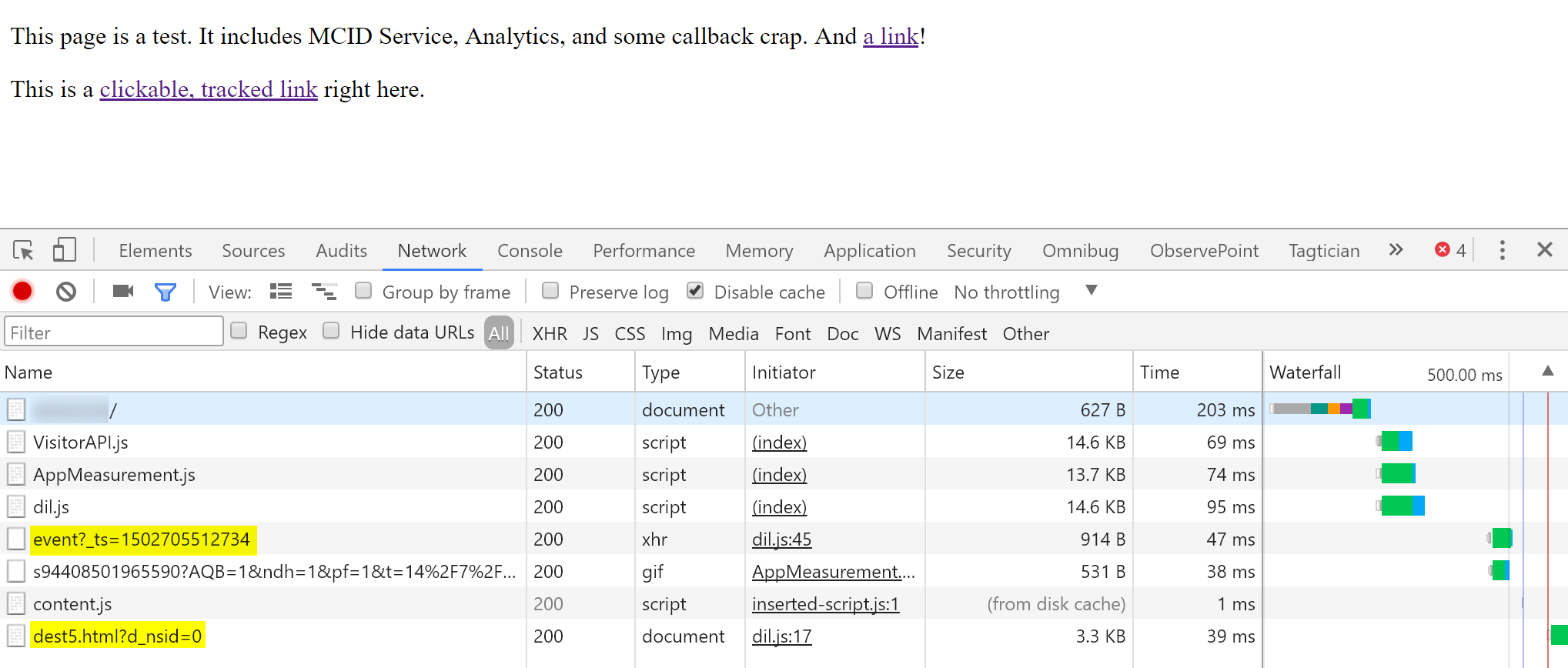This screenshot has width=1568, height=668.
Task: Click the clickable, tracked link
Action: [209, 89]
